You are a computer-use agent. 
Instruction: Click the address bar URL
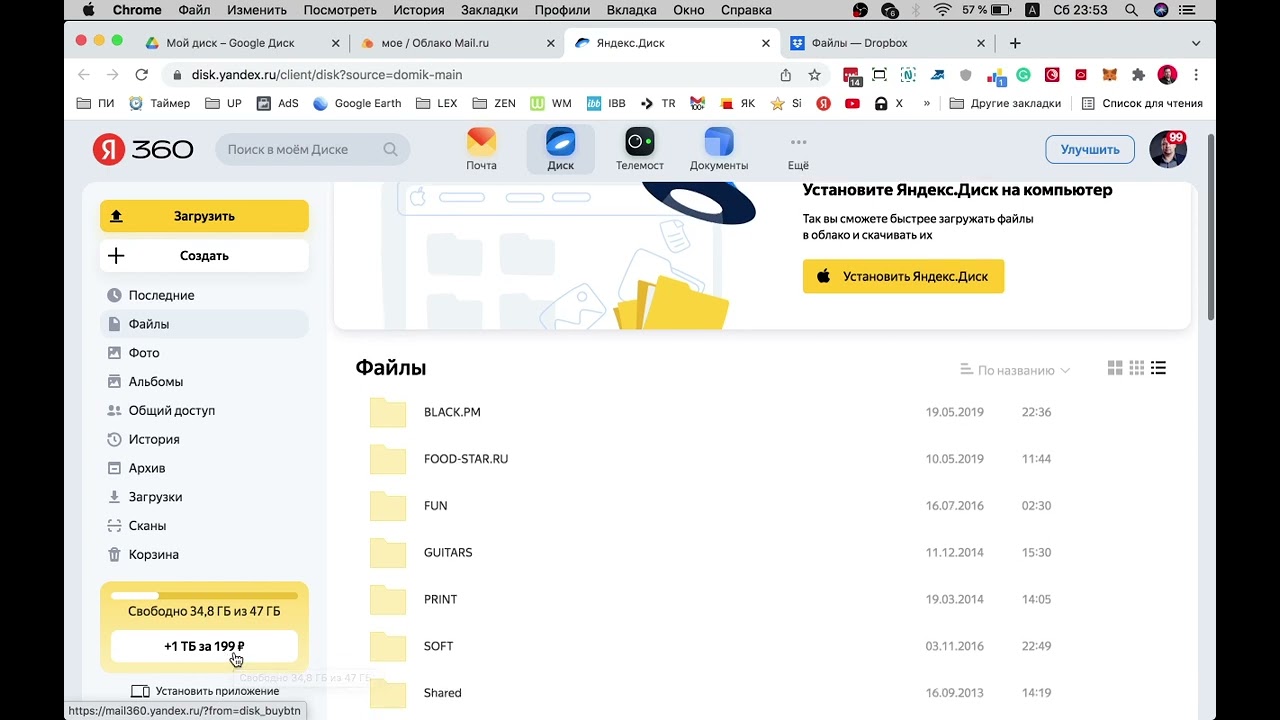[327, 75]
